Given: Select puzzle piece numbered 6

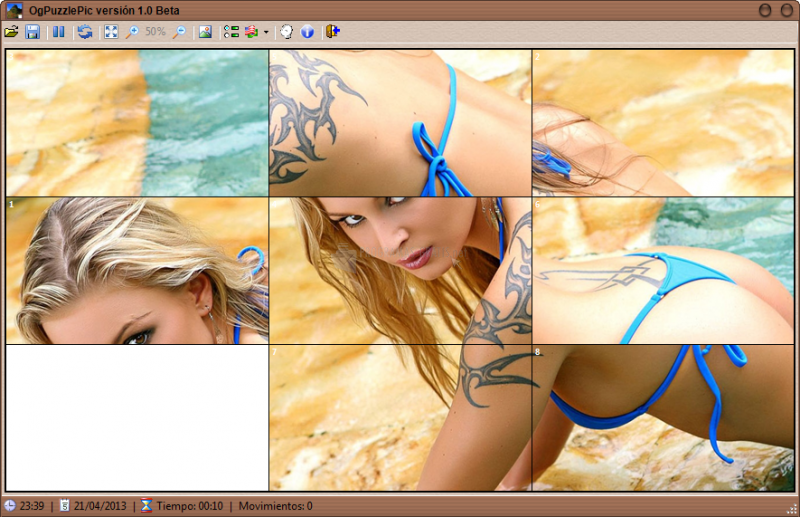Looking at the screenshot, I should (663, 270).
